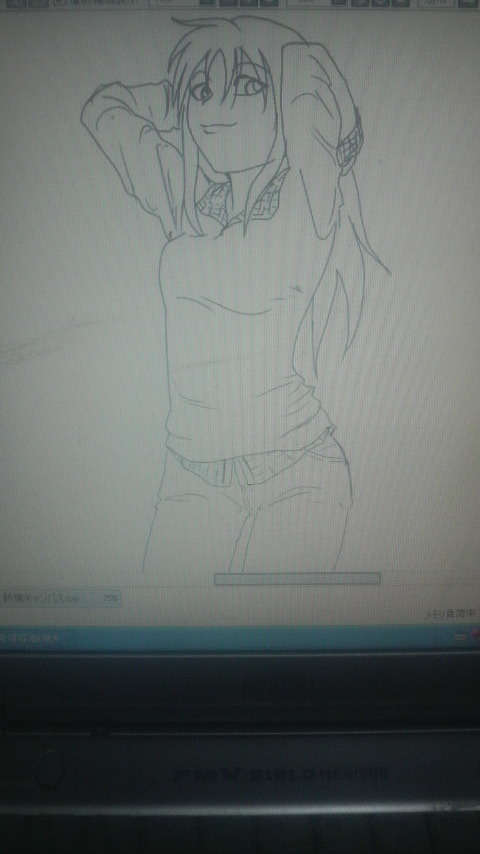Open the stabilizer dropdown in top toolbar
This screenshot has height=854, width=480.
[435, 2]
